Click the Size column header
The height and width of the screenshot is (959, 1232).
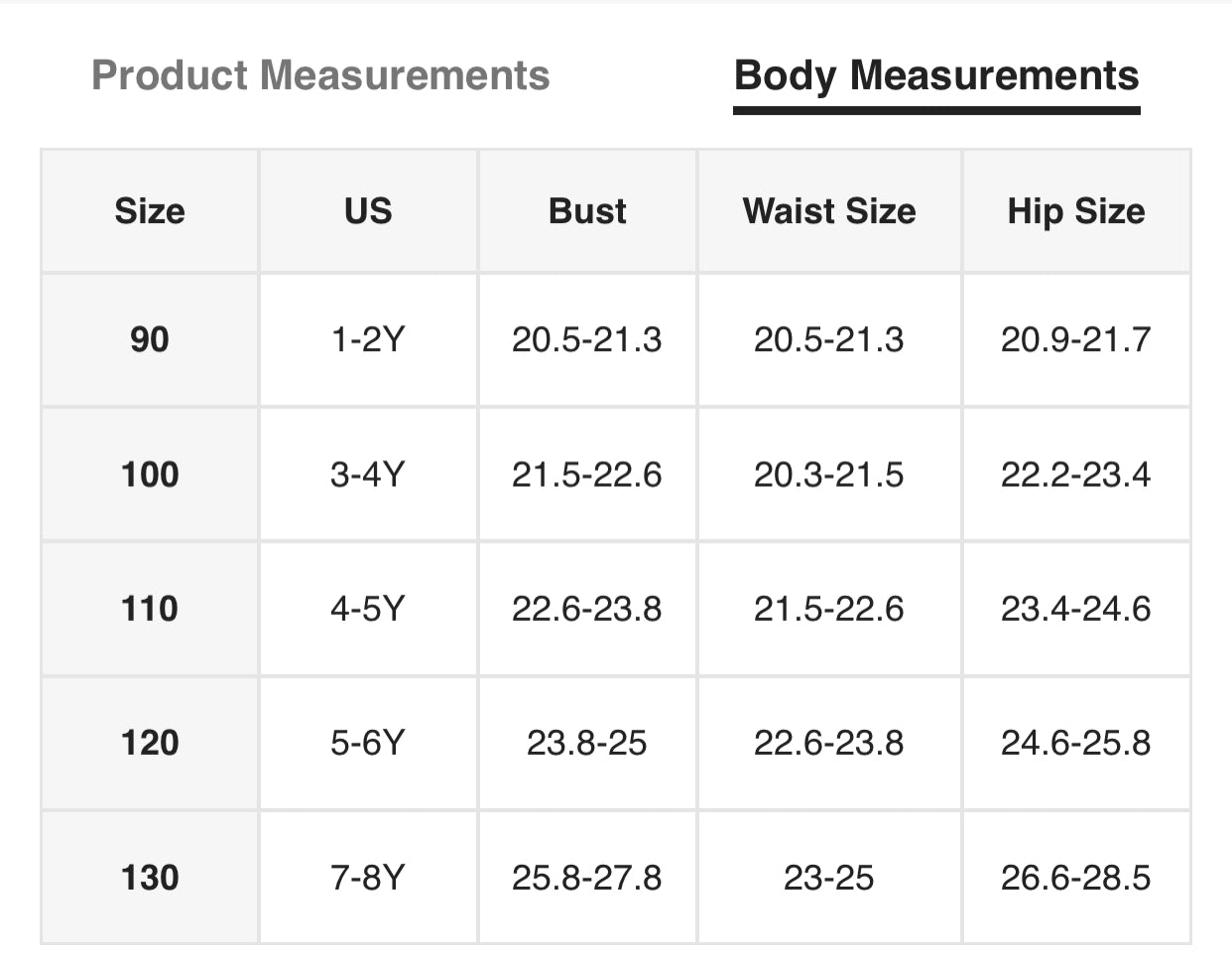(x=150, y=211)
